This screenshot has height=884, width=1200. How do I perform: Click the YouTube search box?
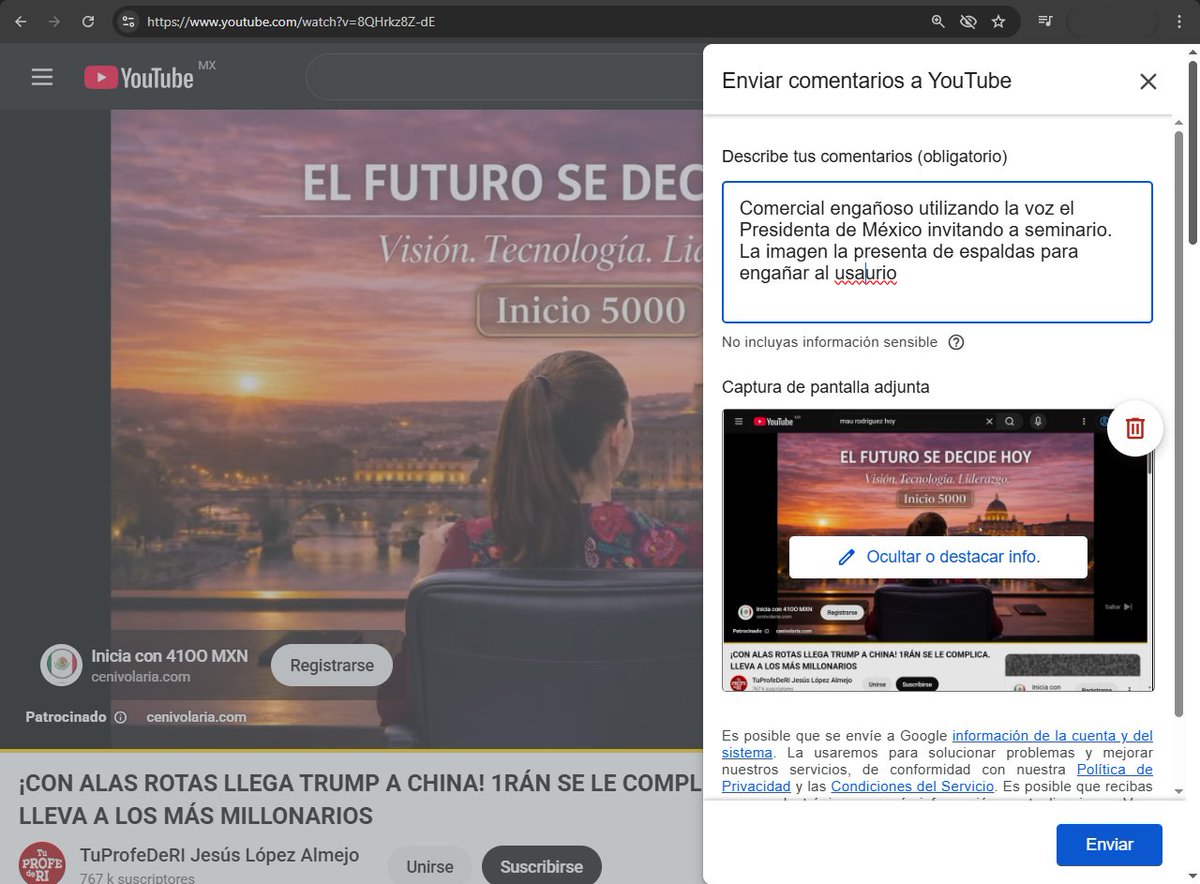[x=505, y=77]
